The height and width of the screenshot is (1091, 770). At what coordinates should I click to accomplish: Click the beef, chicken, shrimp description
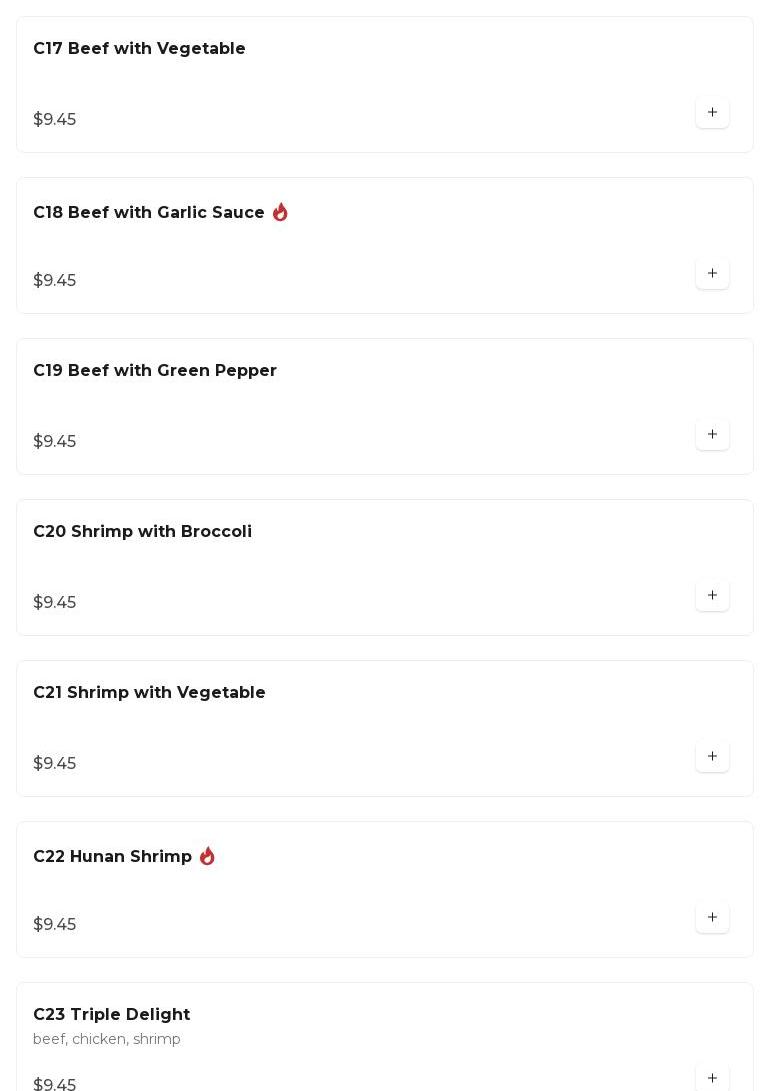pyautogui.click(x=107, y=1040)
